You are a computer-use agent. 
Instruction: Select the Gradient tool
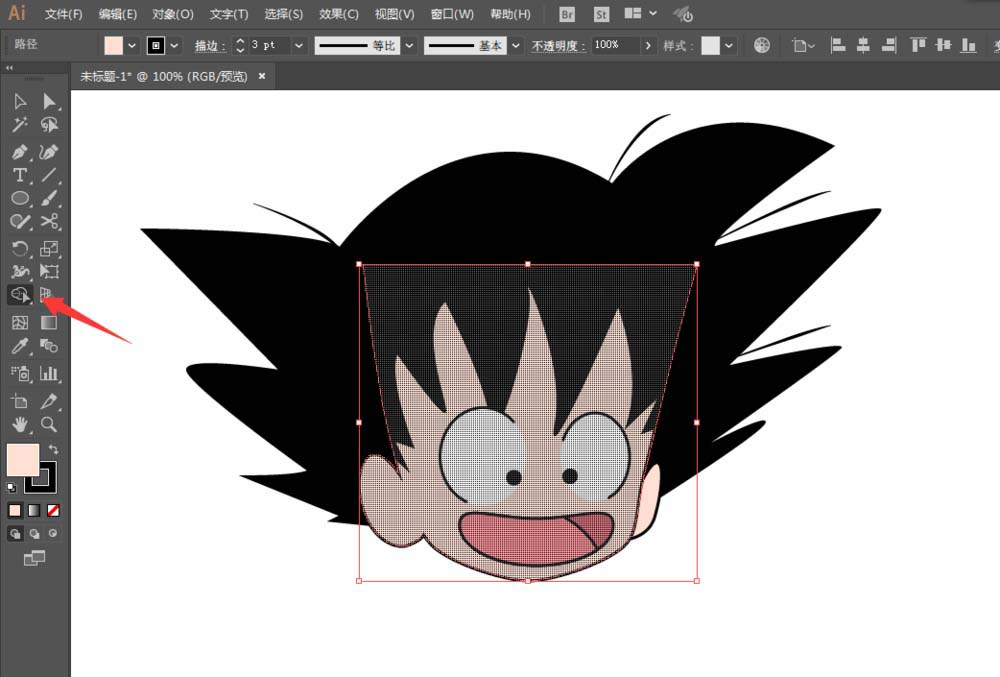click(48, 323)
